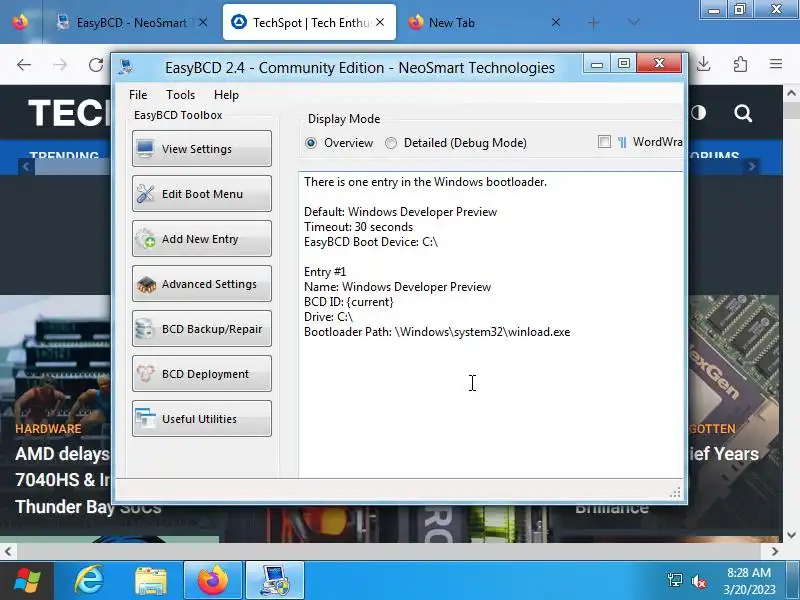Open Advanced Settings in EasyBCD
Viewport: 800px width, 600px height.
point(202,284)
